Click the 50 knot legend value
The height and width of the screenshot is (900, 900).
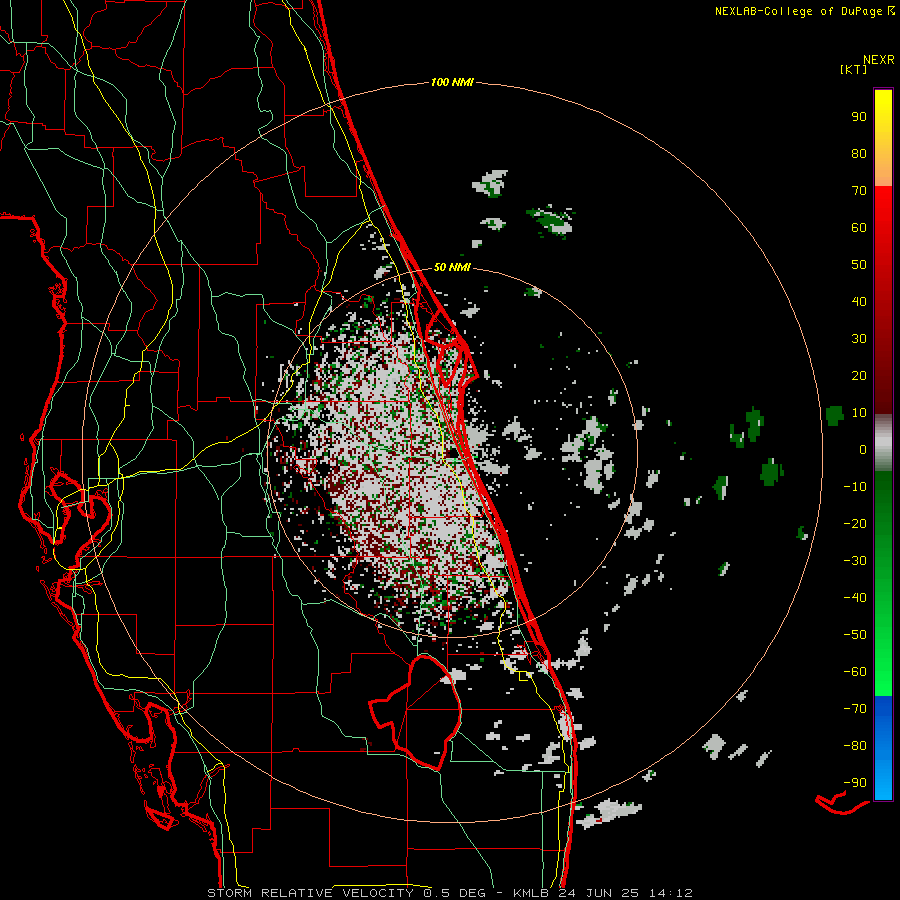859,265
